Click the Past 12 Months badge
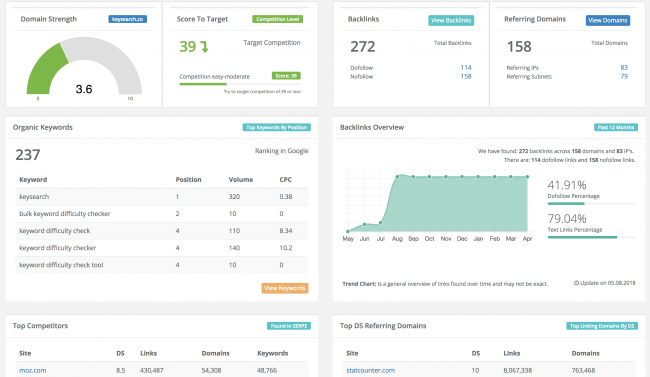Screen dimensions: 650x377 [x=616, y=127]
